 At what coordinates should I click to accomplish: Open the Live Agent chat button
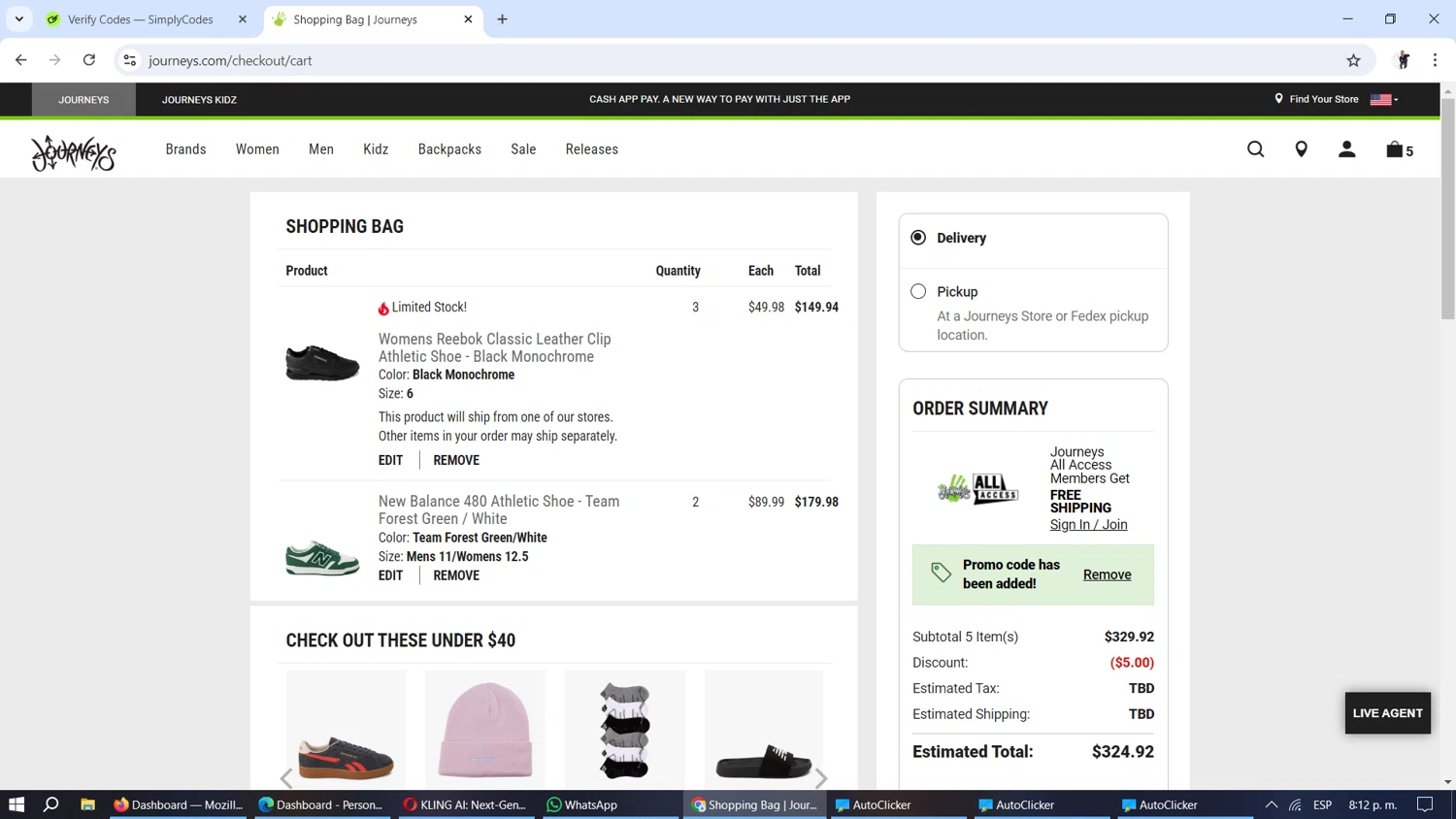click(1387, 713)
